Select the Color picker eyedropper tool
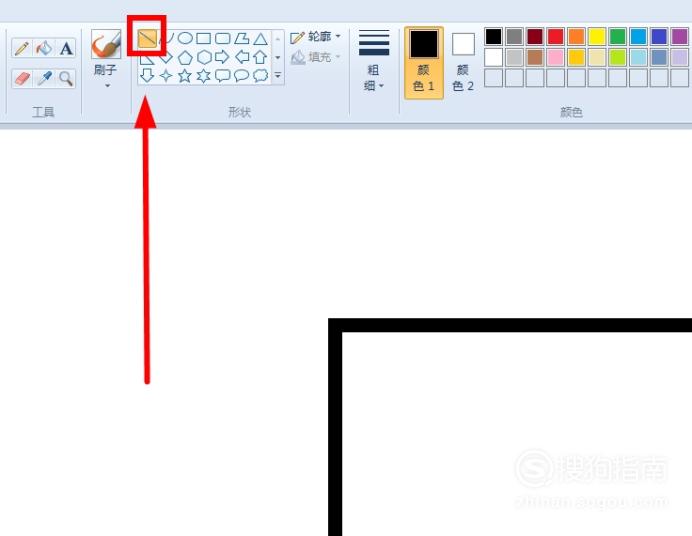 click(x=44, y=79)
